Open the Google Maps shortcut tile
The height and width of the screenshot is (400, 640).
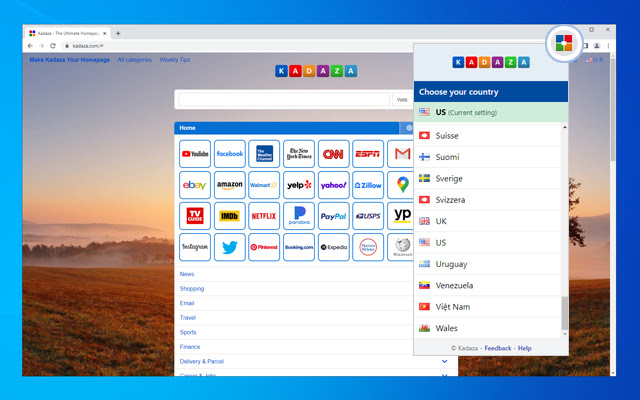(x=400, y=185)
